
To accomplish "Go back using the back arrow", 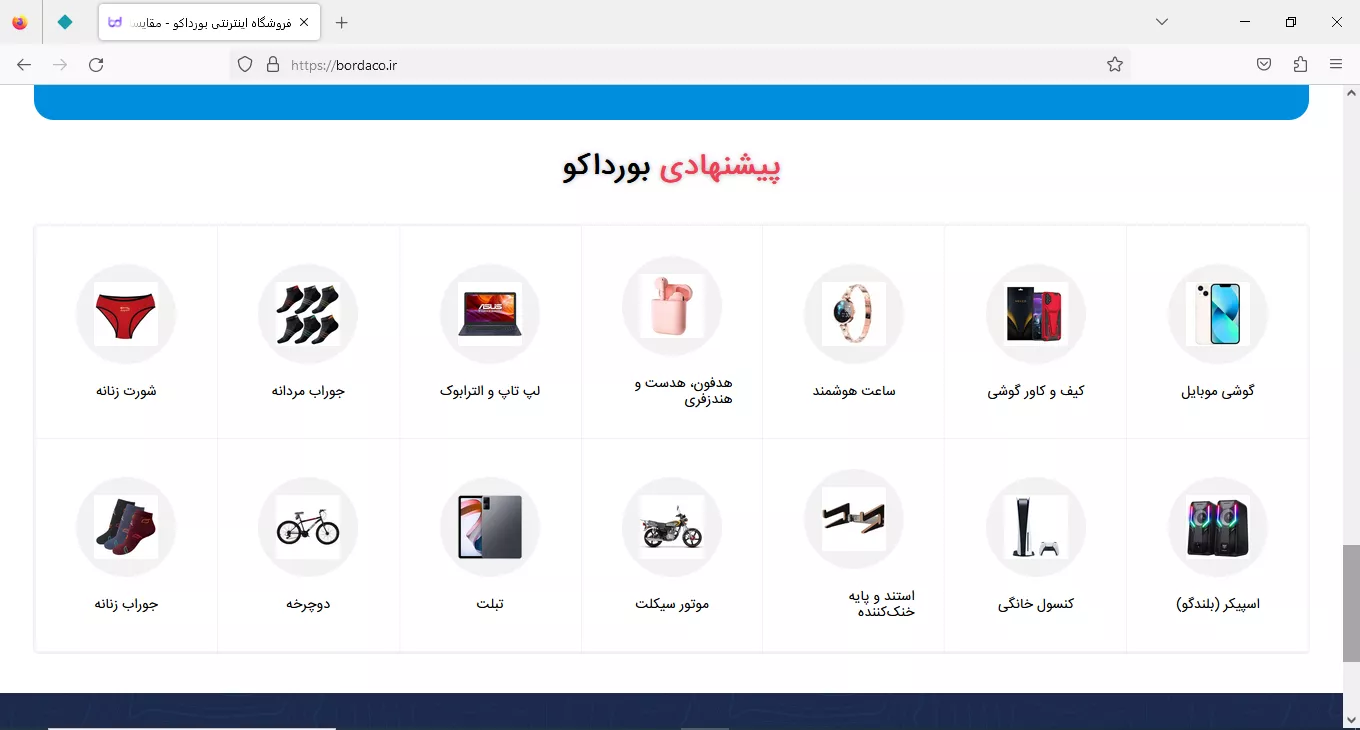I will [x=24, y=65].
